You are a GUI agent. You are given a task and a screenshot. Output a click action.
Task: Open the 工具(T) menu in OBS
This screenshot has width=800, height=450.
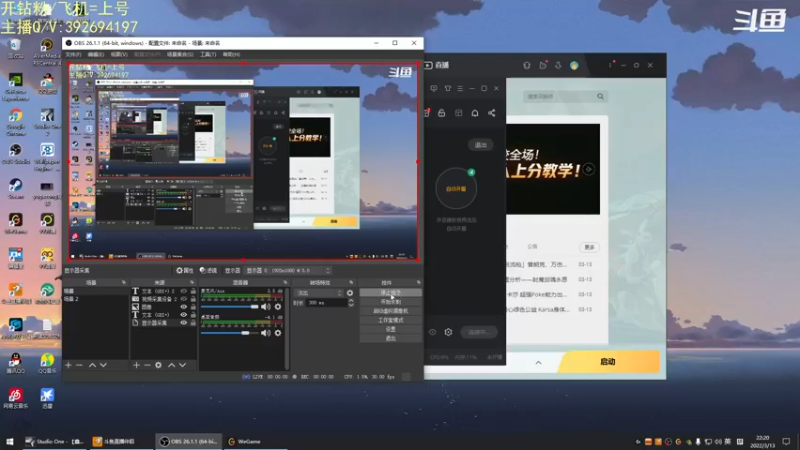(208, 54)
